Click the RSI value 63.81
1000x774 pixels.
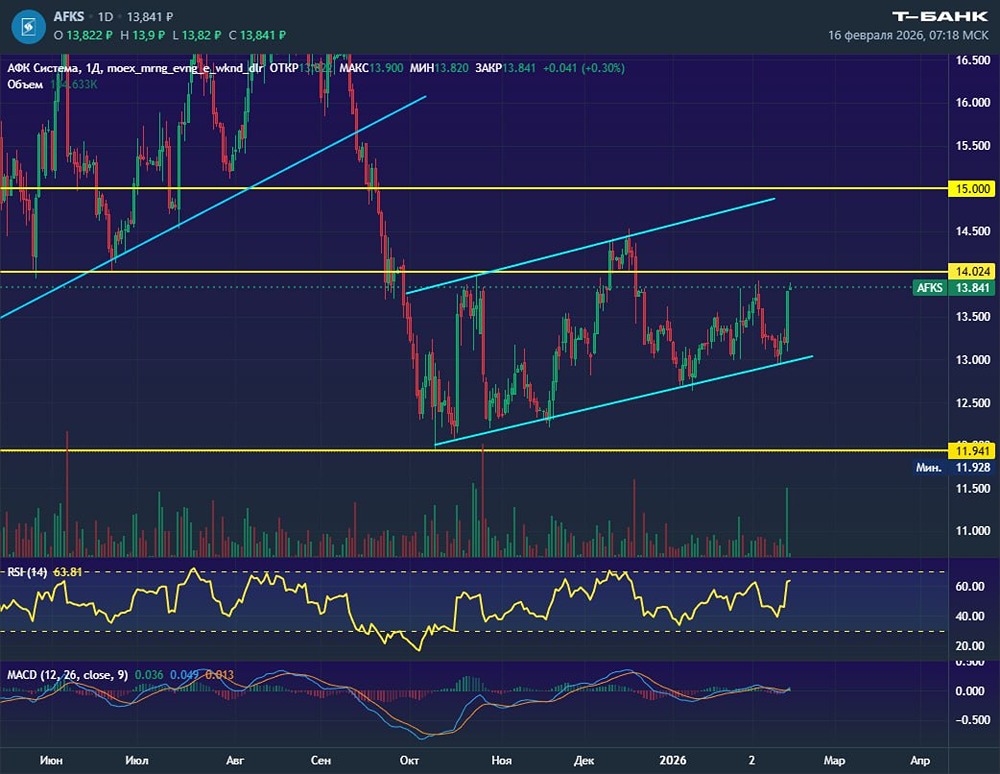tap(68, 572)
